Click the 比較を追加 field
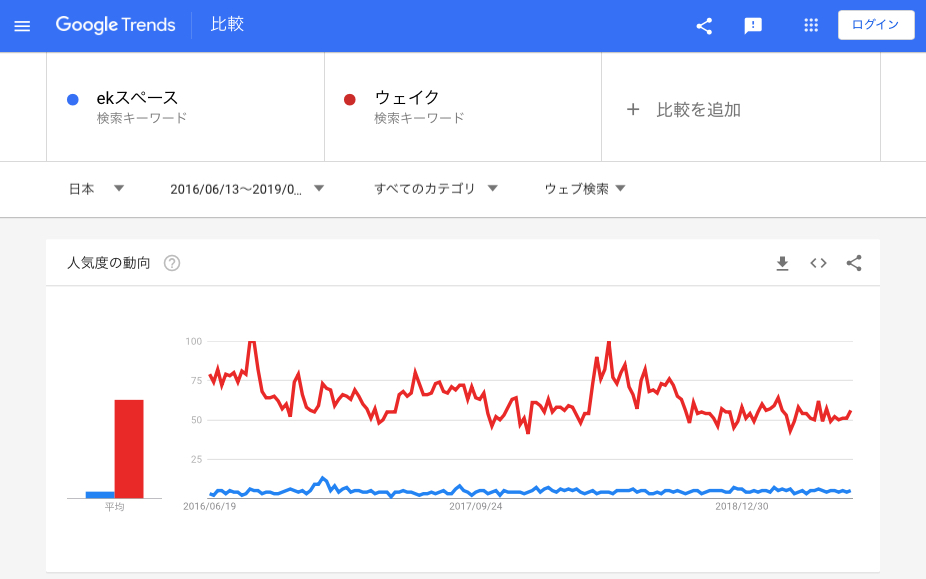The width and height of the screenshot is (926, 579). point(698,110)
